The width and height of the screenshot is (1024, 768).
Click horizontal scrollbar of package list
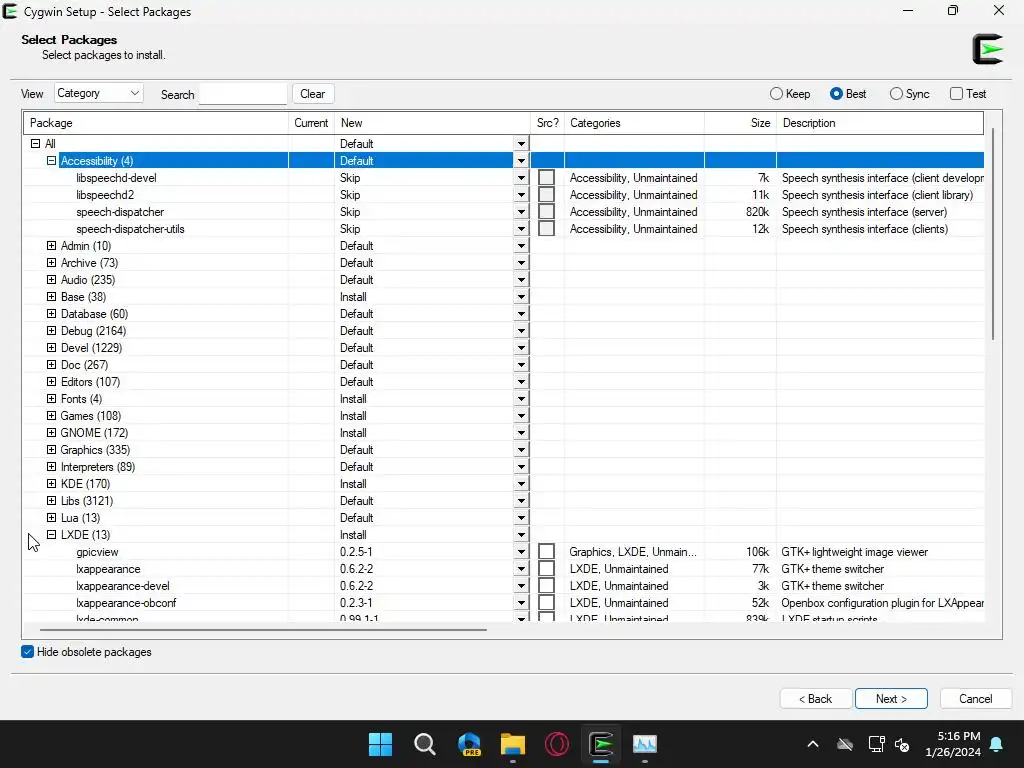coord(263,630)
